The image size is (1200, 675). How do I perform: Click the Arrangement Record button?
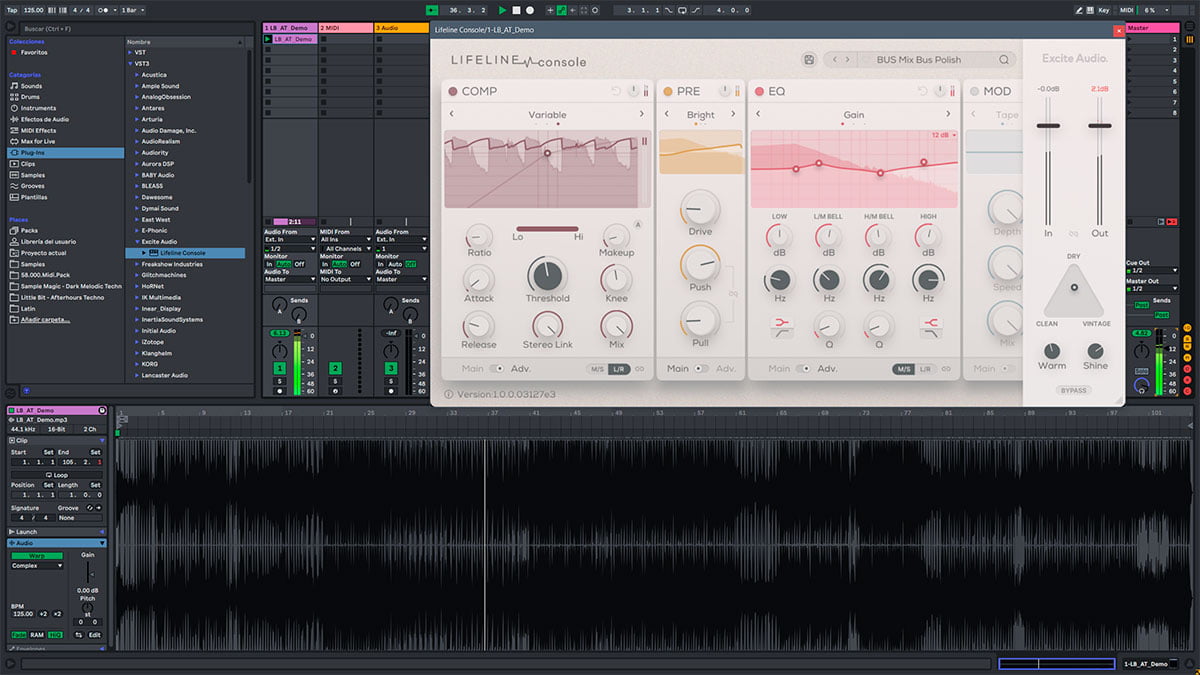click(529, 10)
